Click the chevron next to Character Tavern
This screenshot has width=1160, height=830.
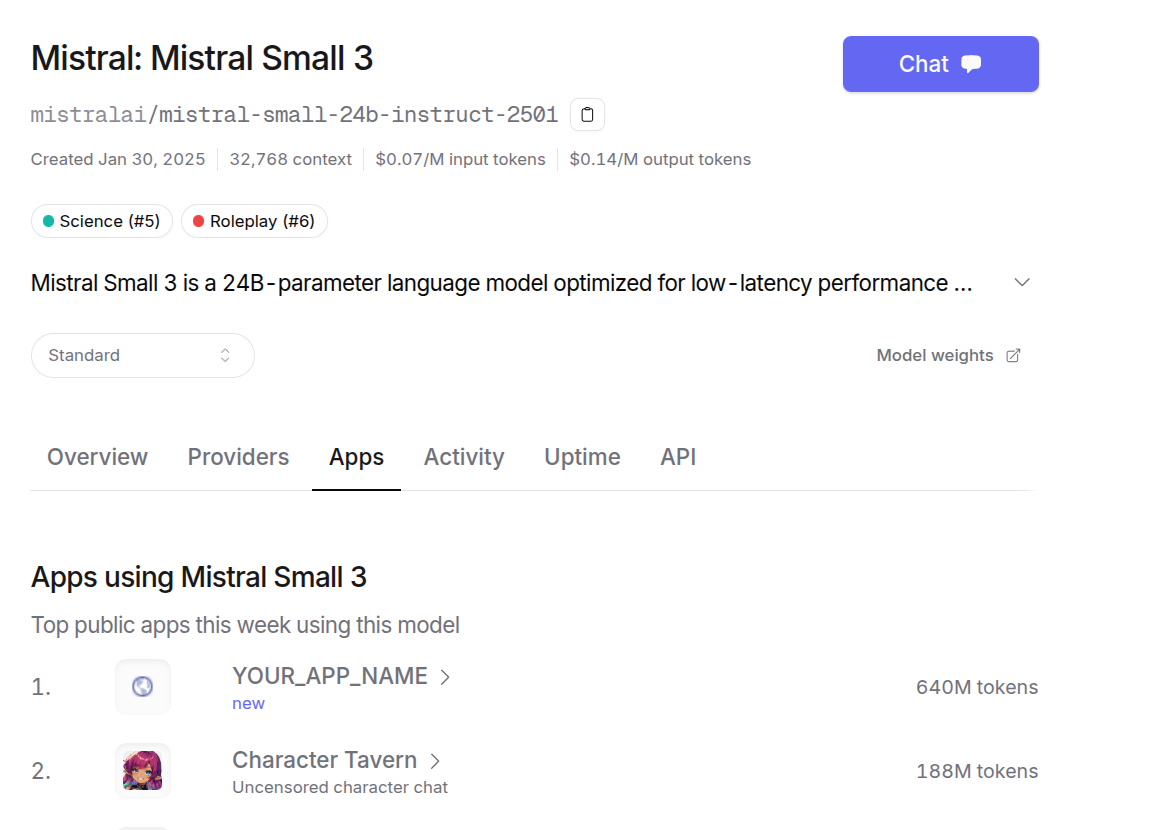[435, 761]
